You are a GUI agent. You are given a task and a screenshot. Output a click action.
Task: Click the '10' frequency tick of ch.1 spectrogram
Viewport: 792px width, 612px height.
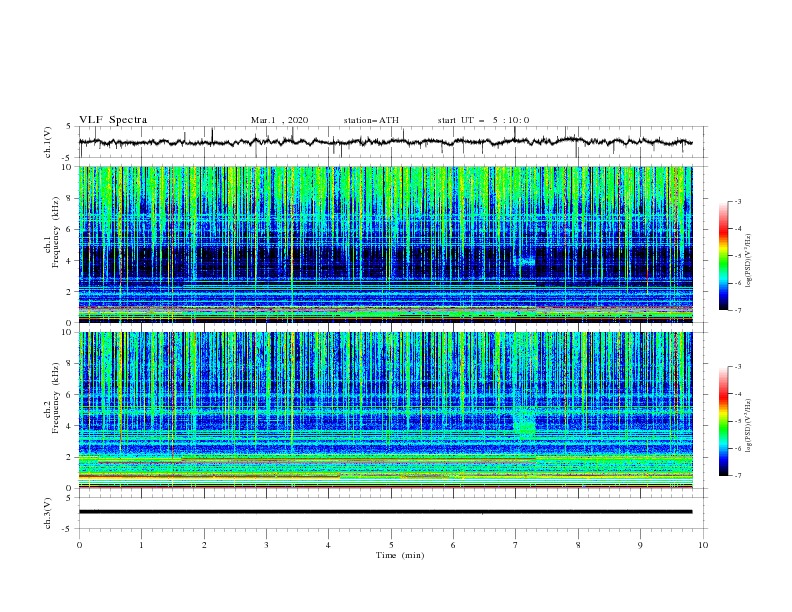click(x=68, y=167)
